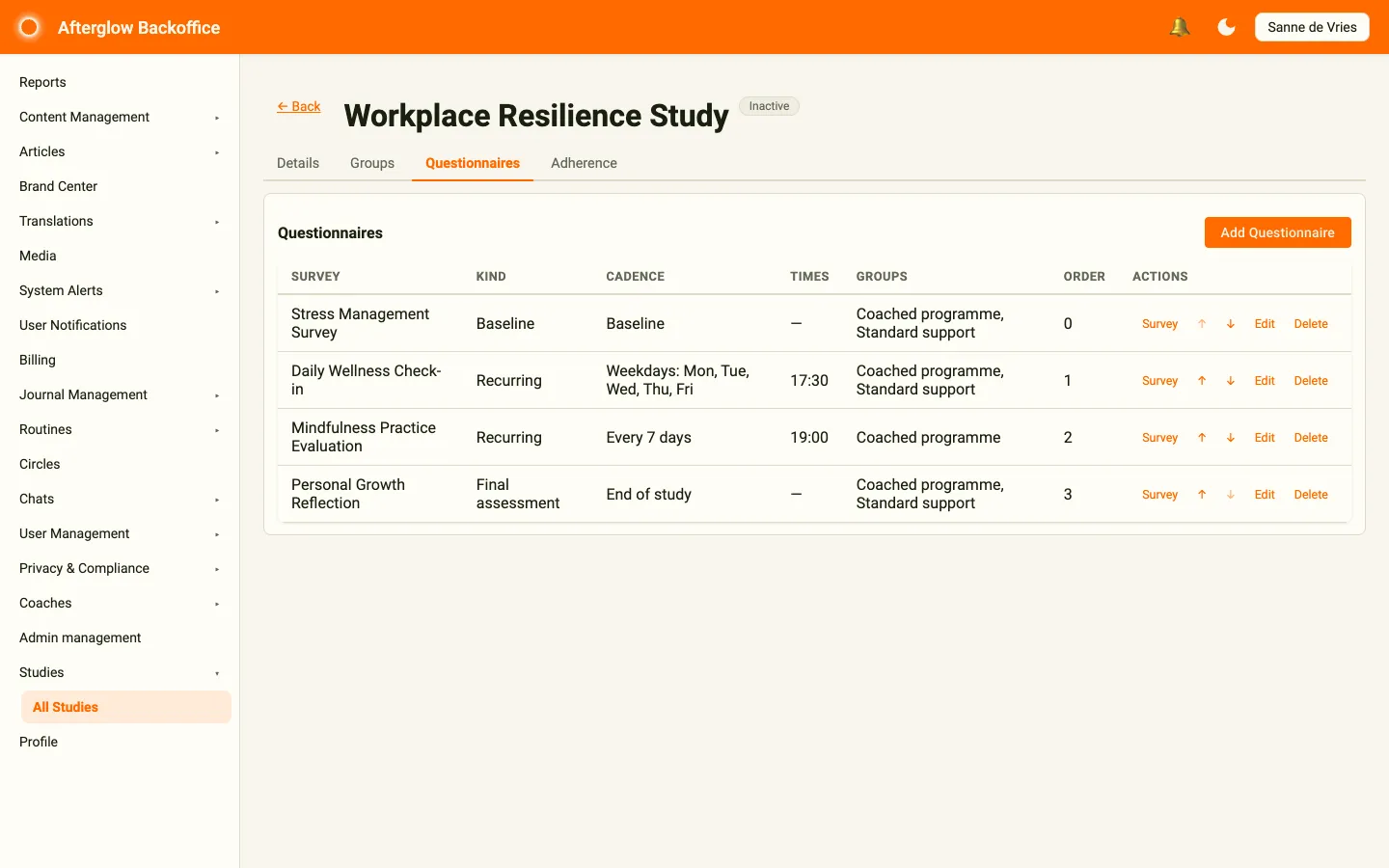Click the Afterglow logo circle
Viewport: 1389px width, 868px height.
(x=29, y=27)
